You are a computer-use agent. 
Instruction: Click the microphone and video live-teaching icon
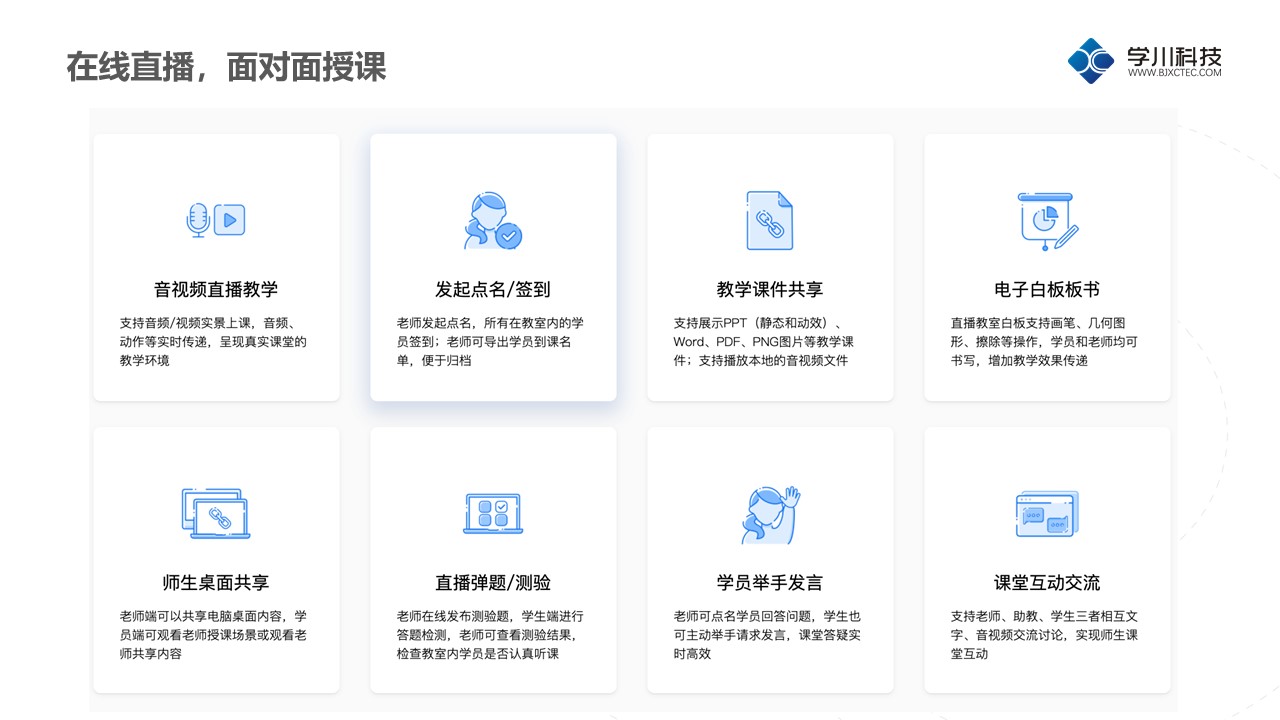click(x=216, y=220)
